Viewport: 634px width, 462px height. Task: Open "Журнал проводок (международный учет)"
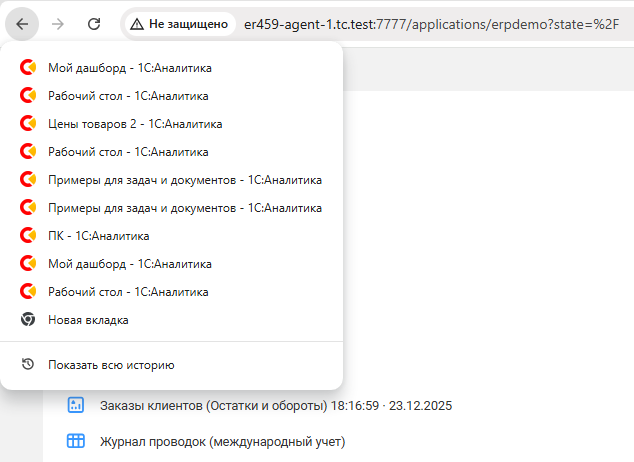point(222,441)
